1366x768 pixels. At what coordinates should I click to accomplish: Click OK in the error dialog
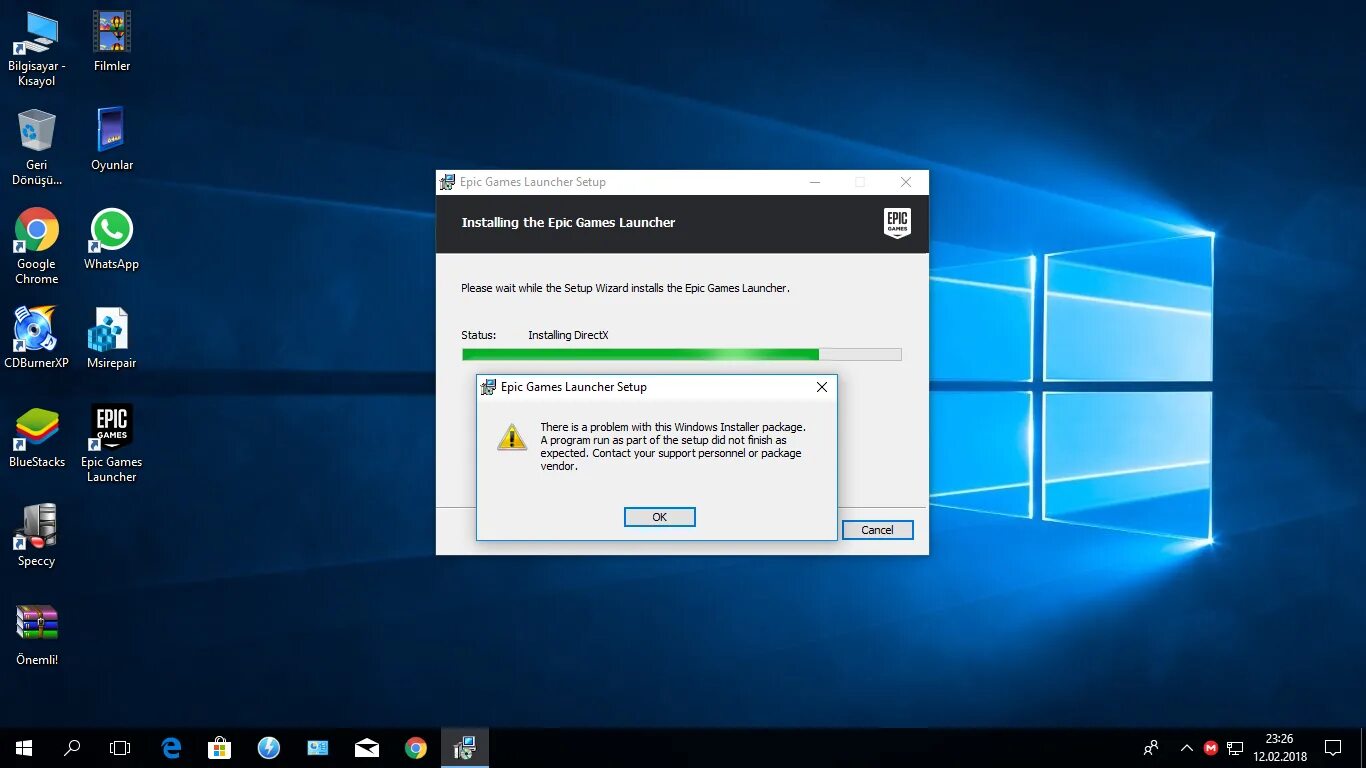click(659, 517)
